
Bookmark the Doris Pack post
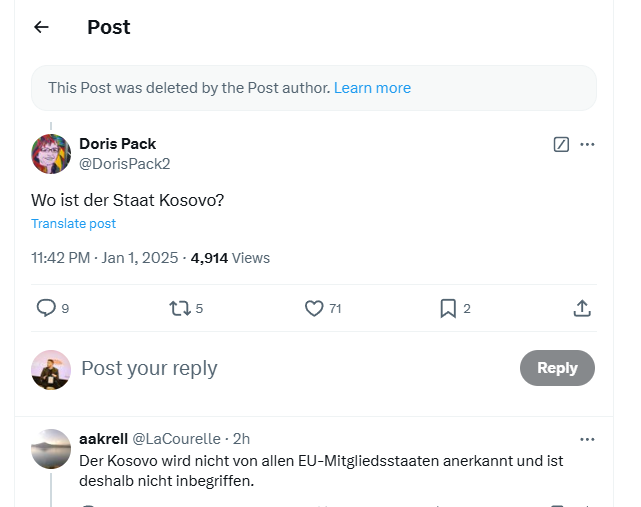coord(448,309)
